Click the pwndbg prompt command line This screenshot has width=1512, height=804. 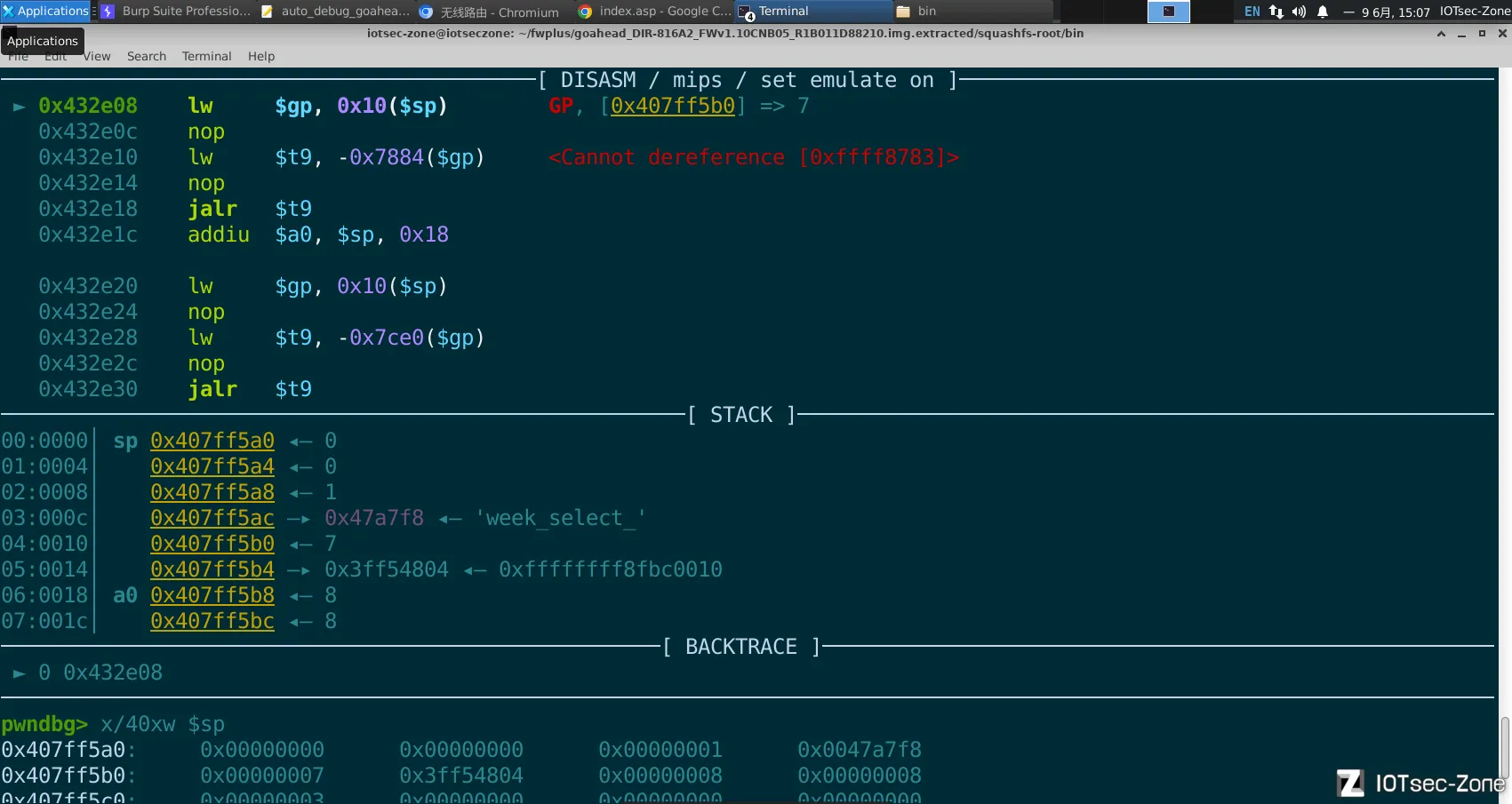click(x=113, y=724)
